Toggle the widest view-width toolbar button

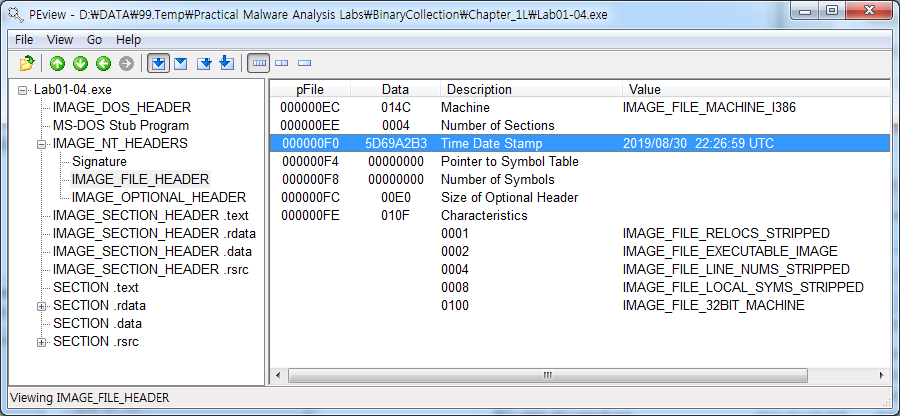click(x=259, y=63)
